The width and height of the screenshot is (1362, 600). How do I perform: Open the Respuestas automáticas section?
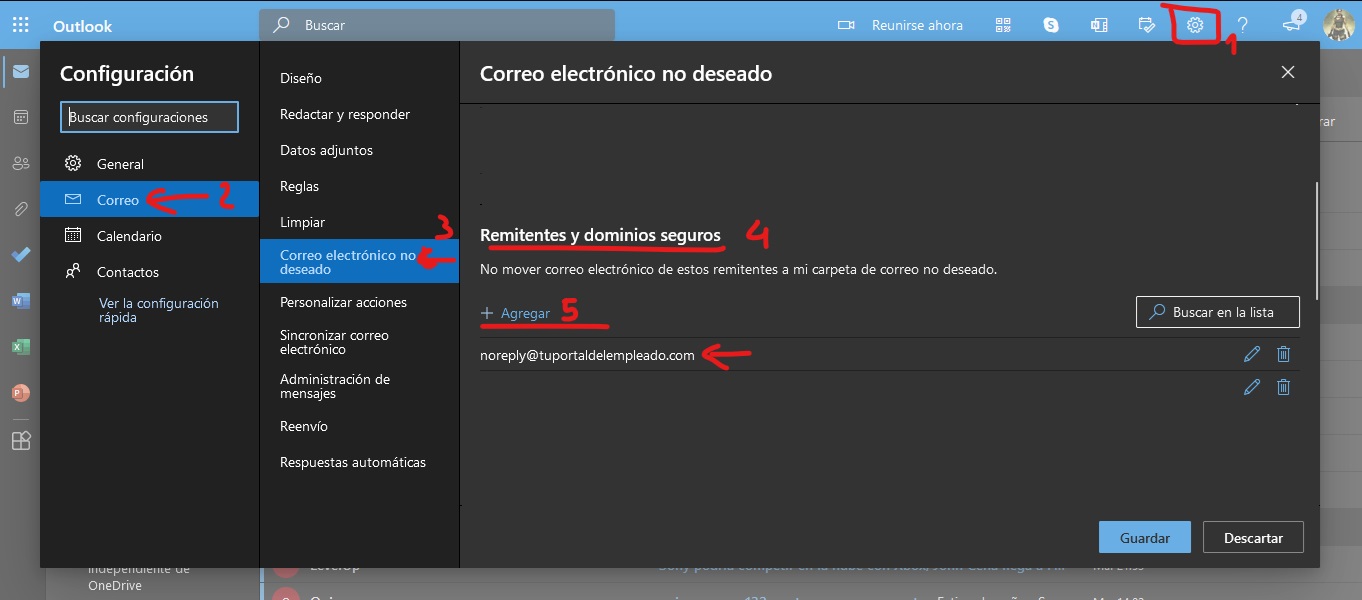pos(353,462)
